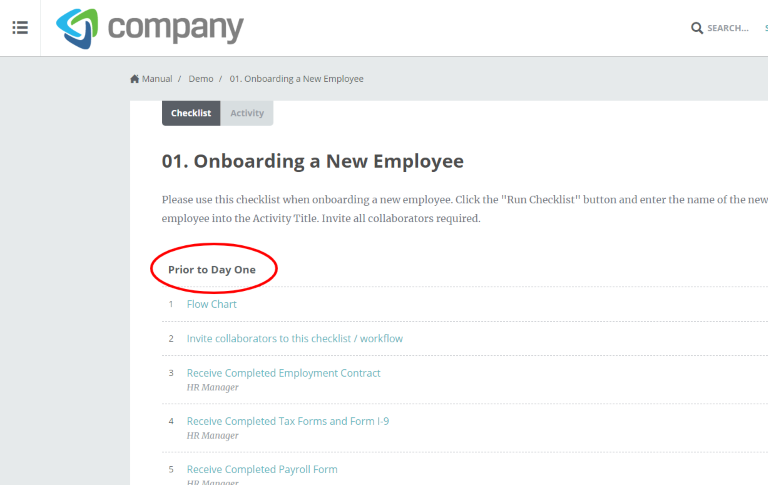Click the home icon in breadcrumb
Image resolution: width=768 pixels, height=485 pixels.
tap(135, 79)
